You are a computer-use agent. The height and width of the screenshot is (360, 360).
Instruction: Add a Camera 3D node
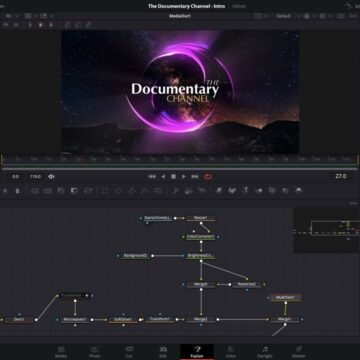pos(272,190)
